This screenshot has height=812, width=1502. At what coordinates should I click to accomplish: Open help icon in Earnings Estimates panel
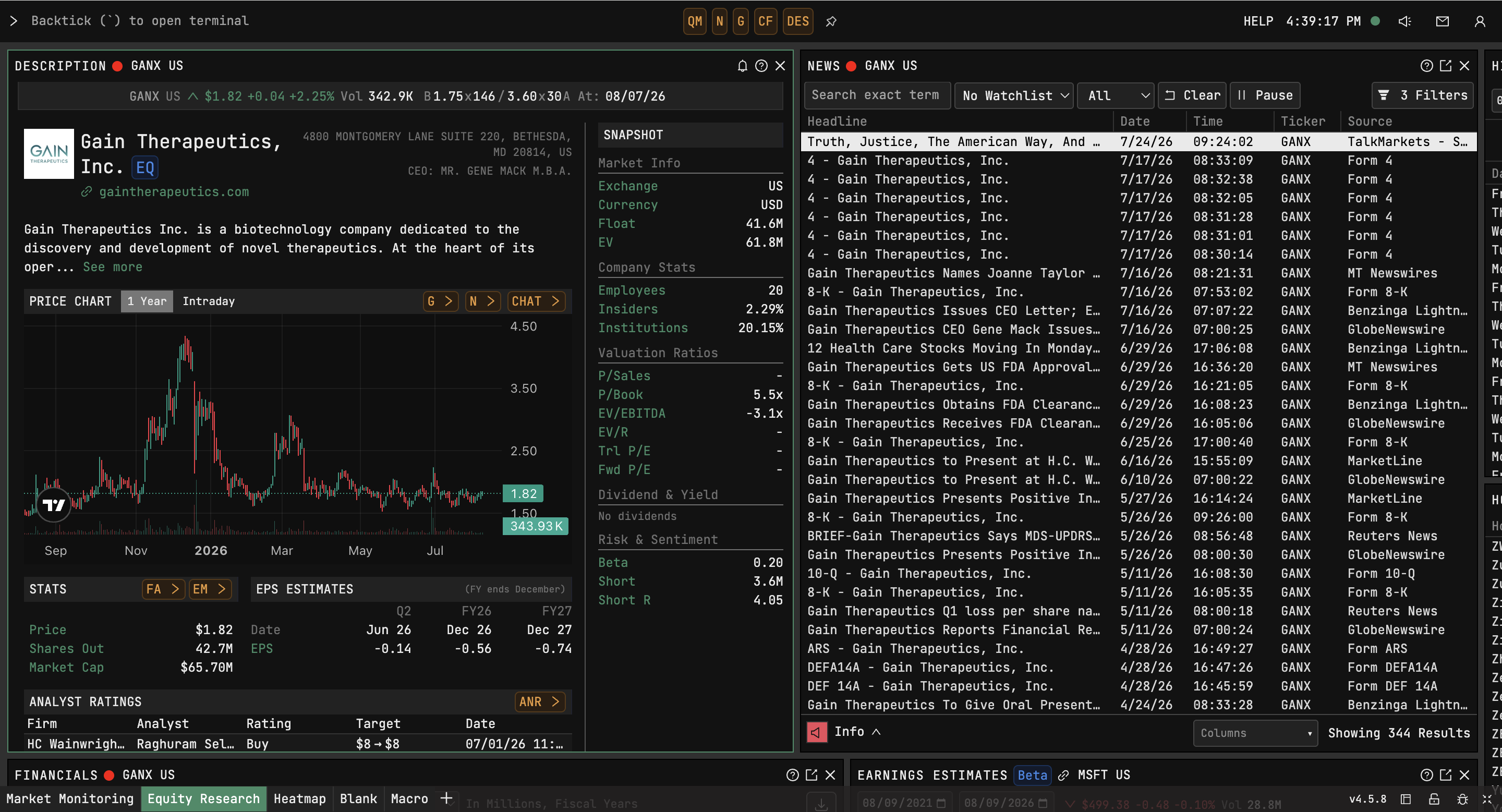[1426, 774]
